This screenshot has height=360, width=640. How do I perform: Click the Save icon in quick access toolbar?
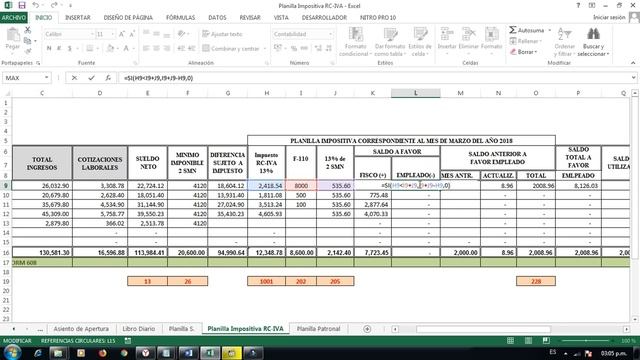(22, 5)
